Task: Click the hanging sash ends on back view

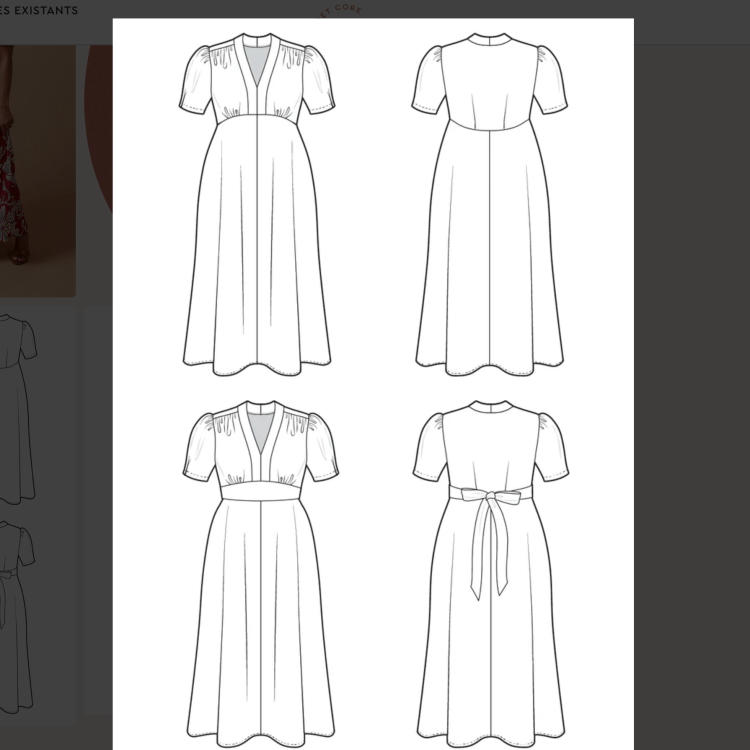Action: (x=489, y=550)
